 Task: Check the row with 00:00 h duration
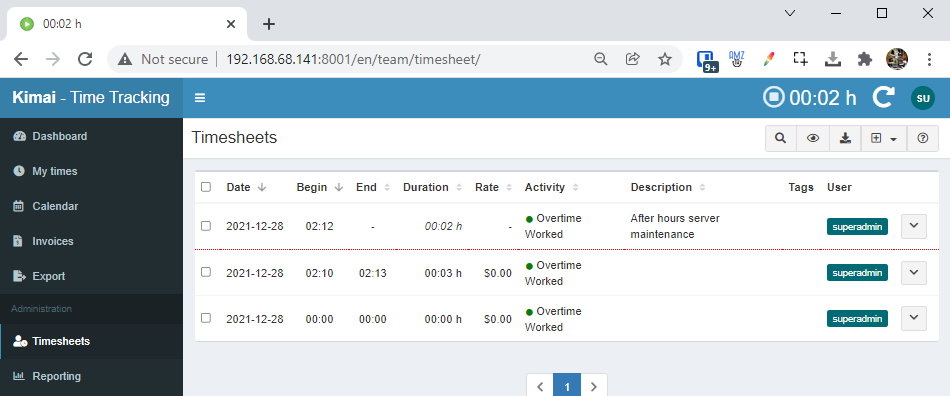[206, 318]
